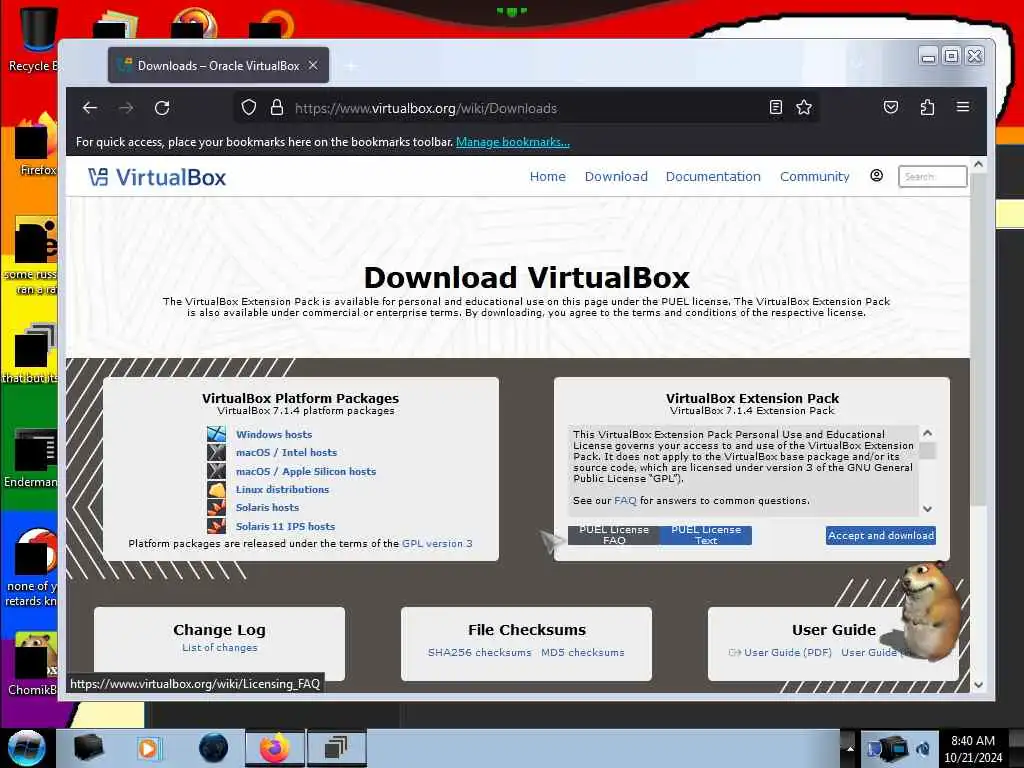Open the Windows Start orb
The width and height of the screenshot is (1024, 768).
(26, 748)
